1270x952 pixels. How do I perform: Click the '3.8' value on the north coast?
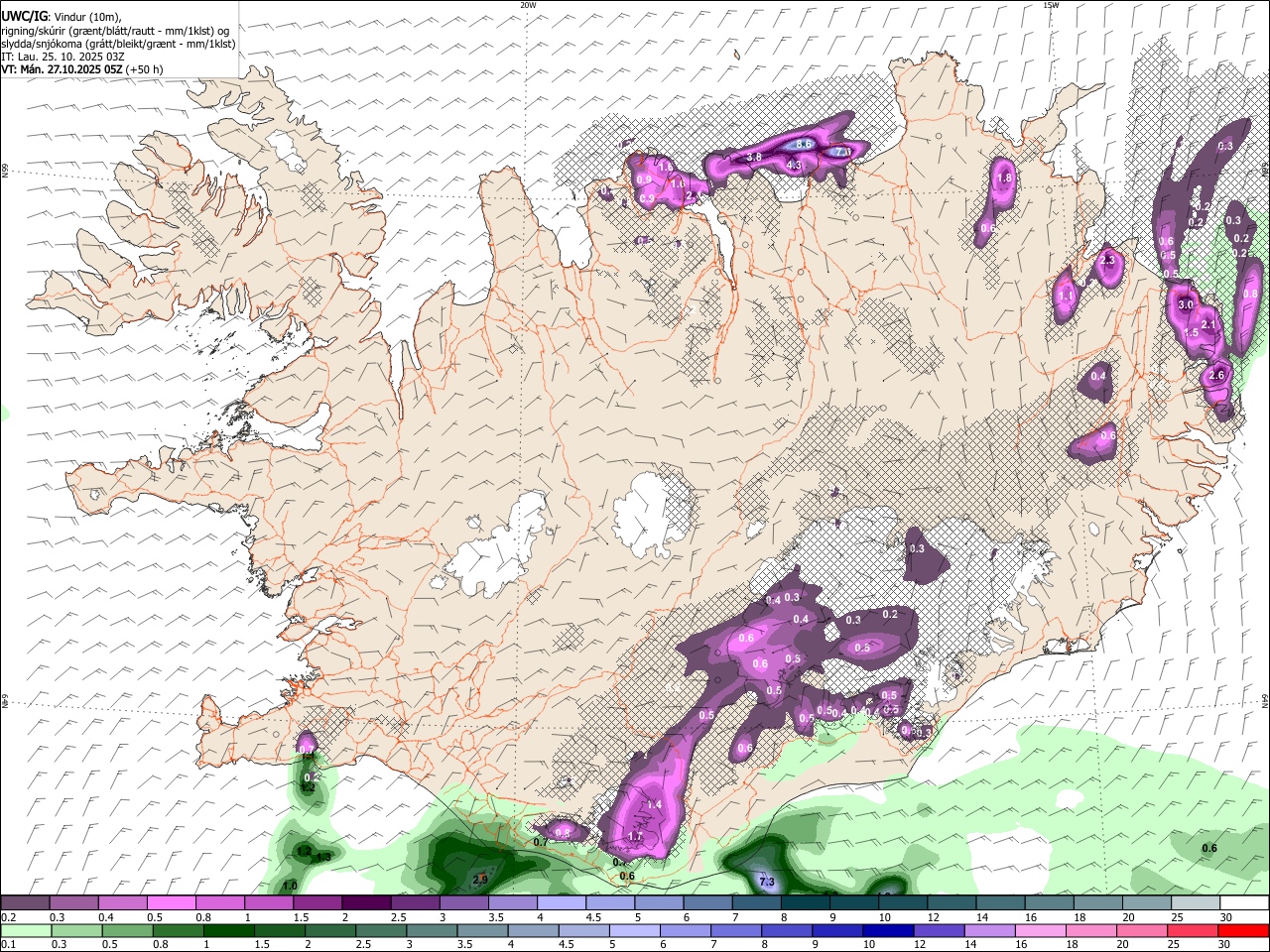754,158
